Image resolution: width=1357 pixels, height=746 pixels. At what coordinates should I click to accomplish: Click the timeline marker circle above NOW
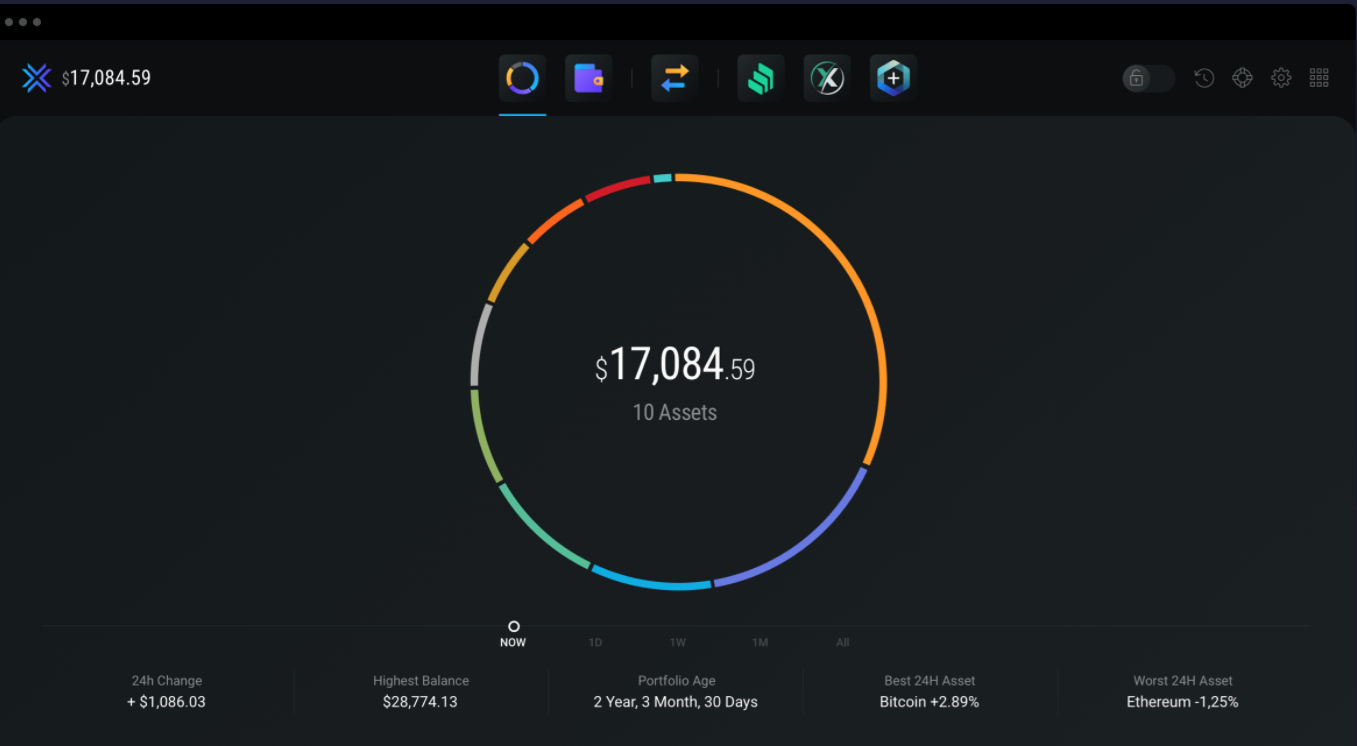514,626
